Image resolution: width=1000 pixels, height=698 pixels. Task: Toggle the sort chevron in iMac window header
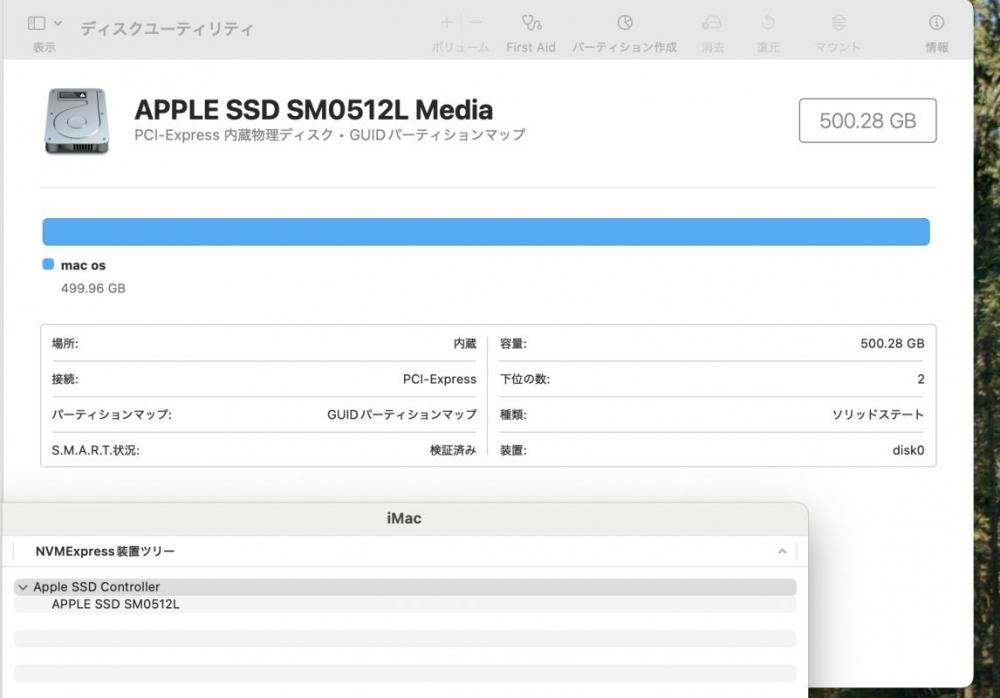[783, 551]
